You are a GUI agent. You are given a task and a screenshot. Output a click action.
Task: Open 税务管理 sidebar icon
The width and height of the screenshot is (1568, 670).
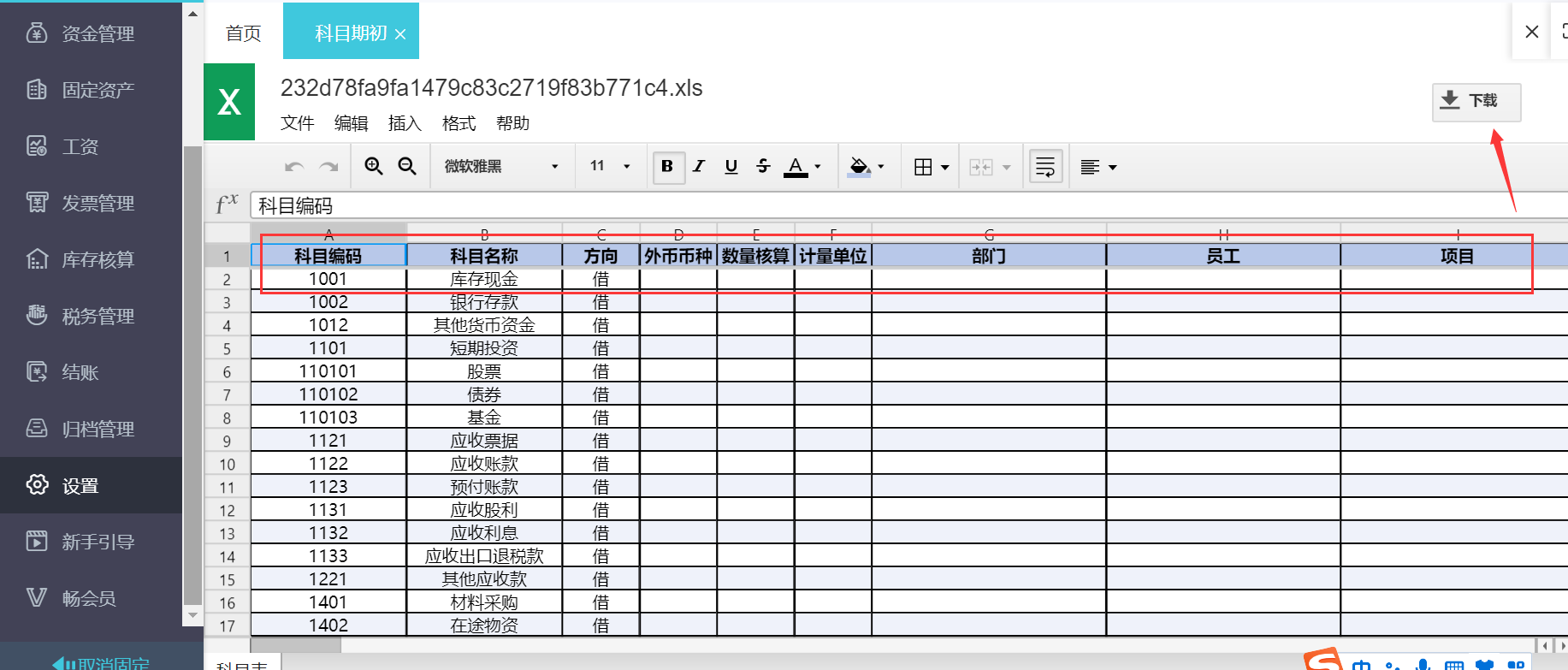37,316
